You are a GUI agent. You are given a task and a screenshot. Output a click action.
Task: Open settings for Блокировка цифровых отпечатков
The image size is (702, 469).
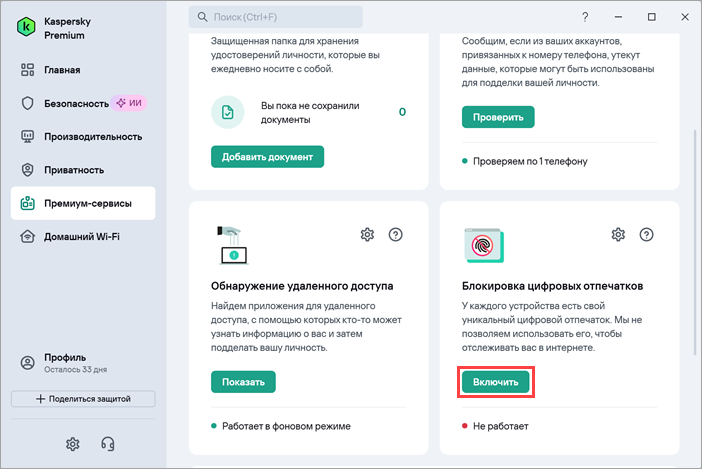[x=618, y=234]
